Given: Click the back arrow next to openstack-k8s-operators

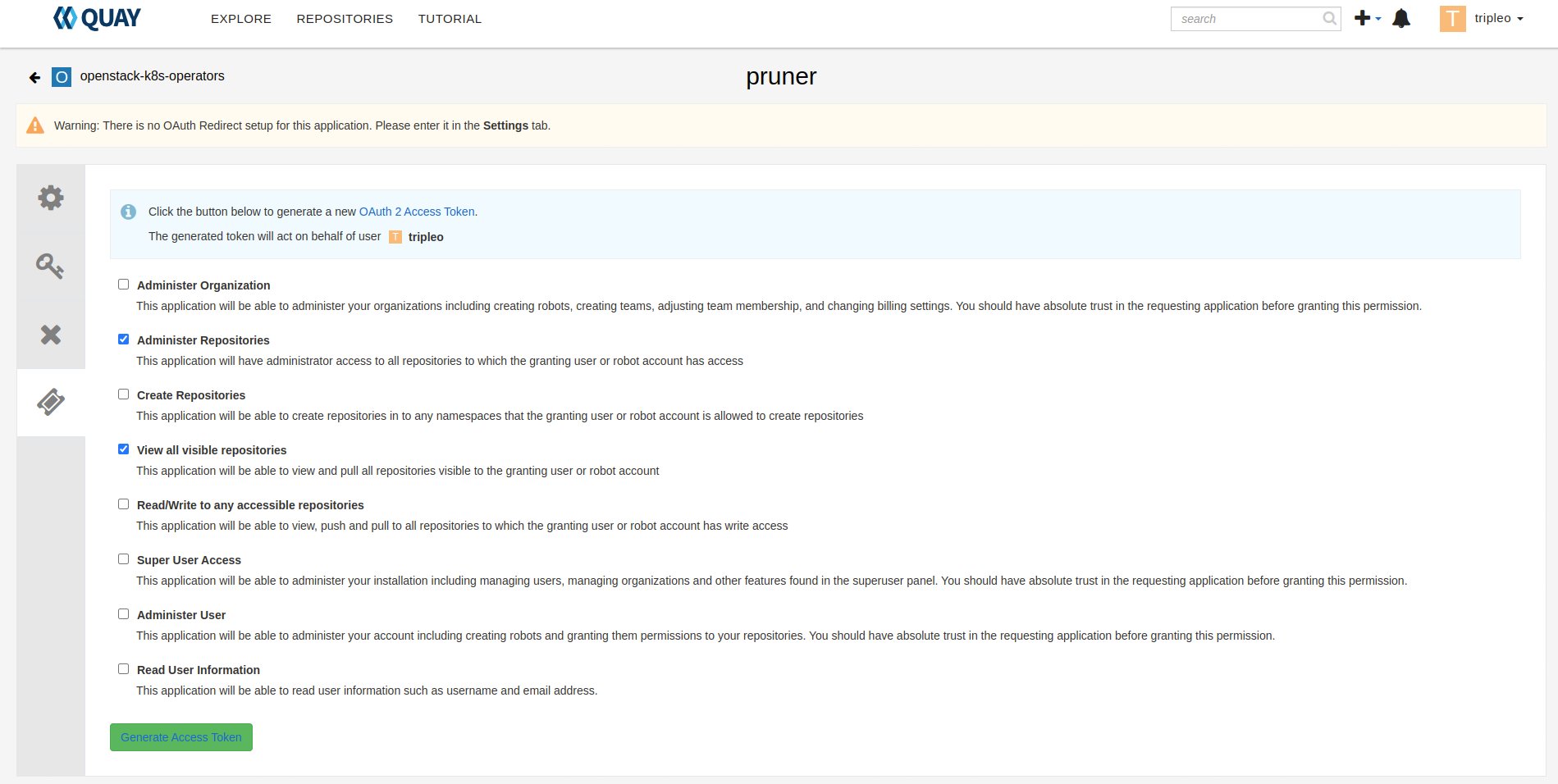Looking at the screenshot, I should (34, 76).
